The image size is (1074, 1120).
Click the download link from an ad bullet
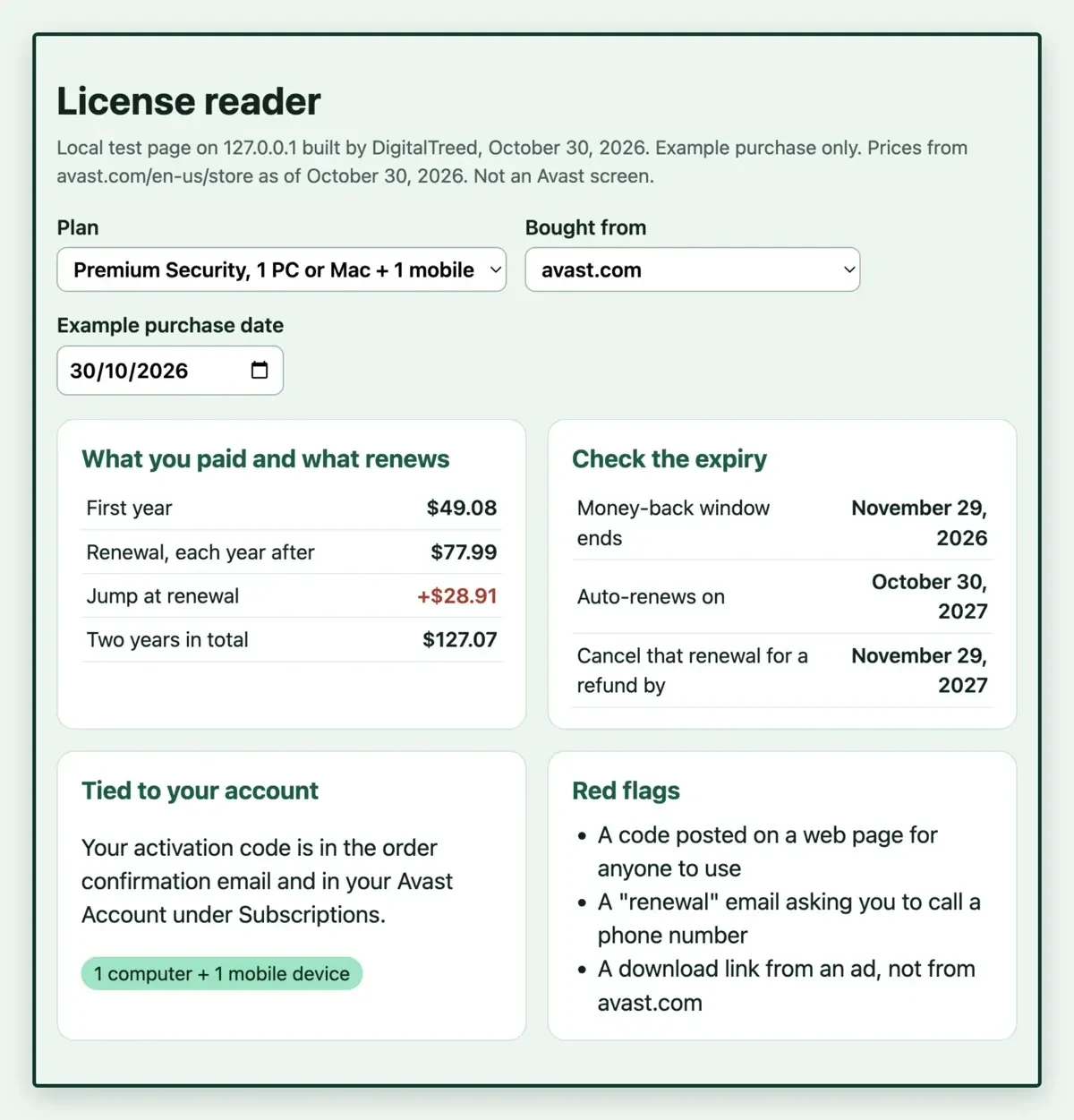click(x=786, y=986)
